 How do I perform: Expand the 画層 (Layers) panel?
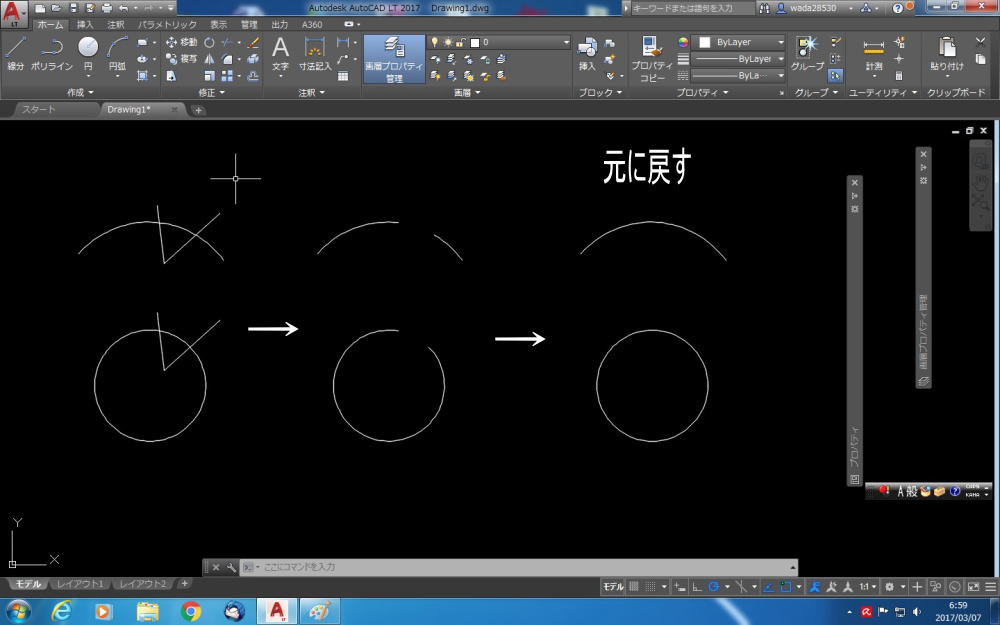click(x=467, y=92)
